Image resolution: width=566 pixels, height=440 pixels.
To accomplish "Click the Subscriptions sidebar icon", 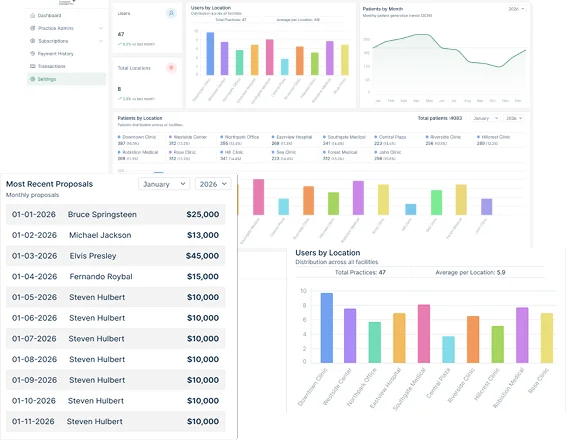I will click(32, 41).
